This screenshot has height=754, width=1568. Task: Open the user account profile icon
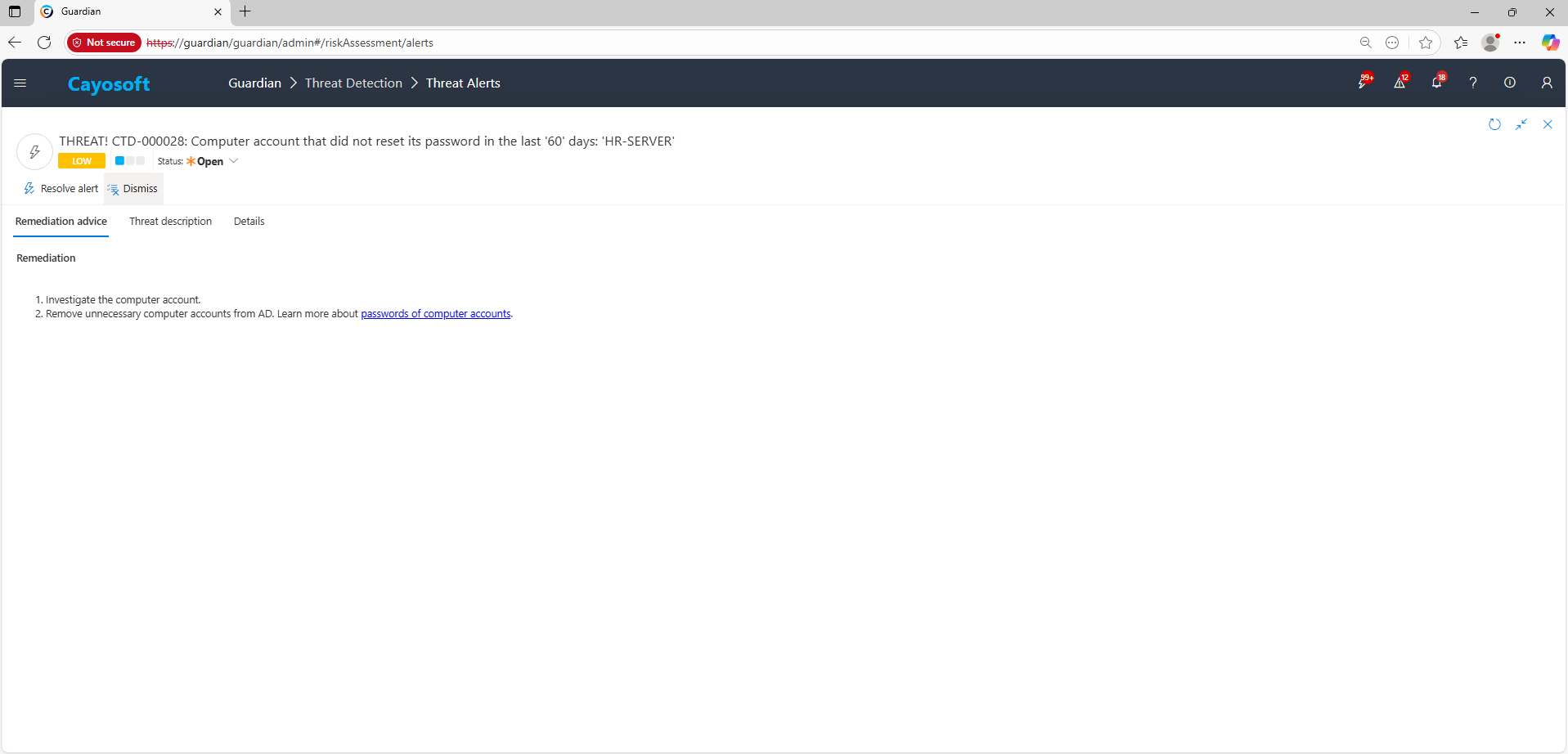click(x=1547, y=83)
